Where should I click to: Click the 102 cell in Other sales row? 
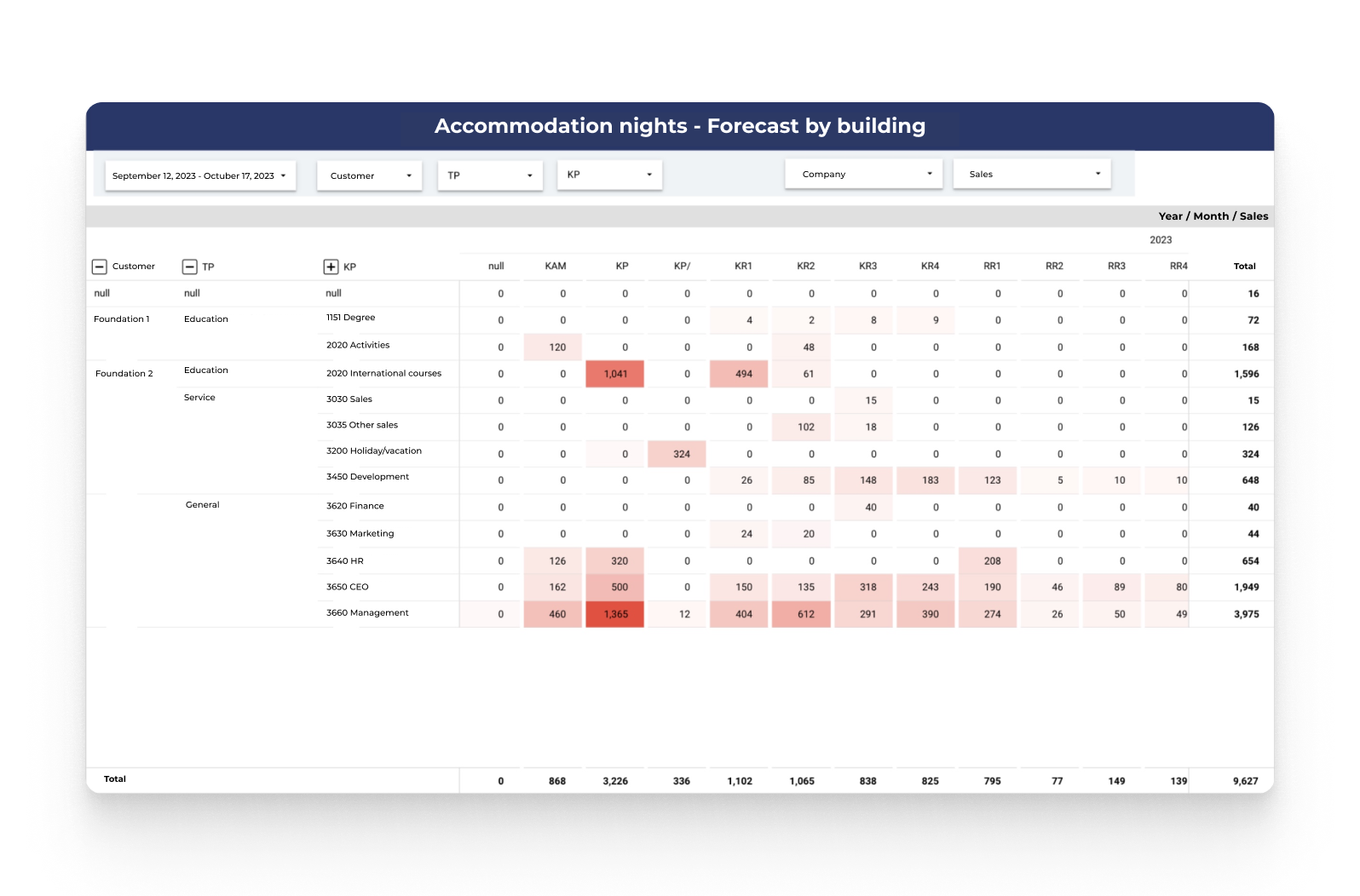pos(801,427)
